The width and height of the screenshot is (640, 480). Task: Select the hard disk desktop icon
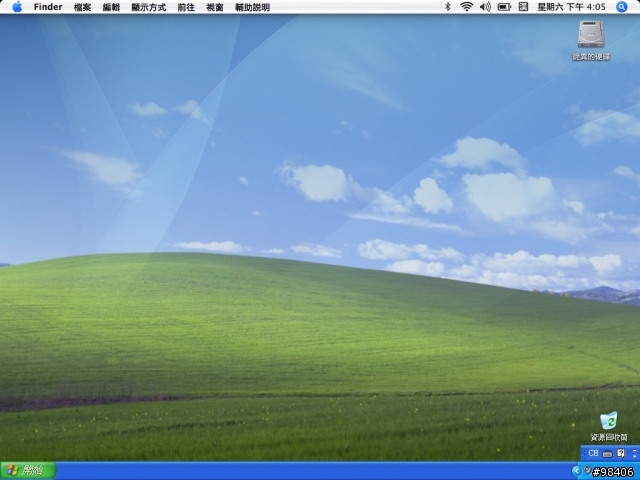click(x=591, y=34)
